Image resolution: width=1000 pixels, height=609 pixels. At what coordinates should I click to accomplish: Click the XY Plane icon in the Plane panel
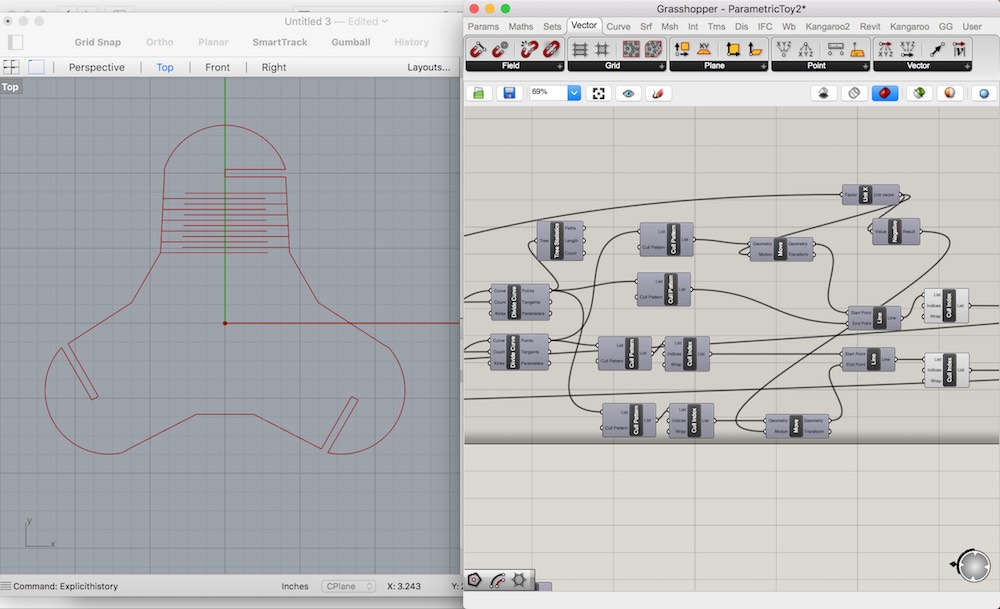tap(704, 49)
